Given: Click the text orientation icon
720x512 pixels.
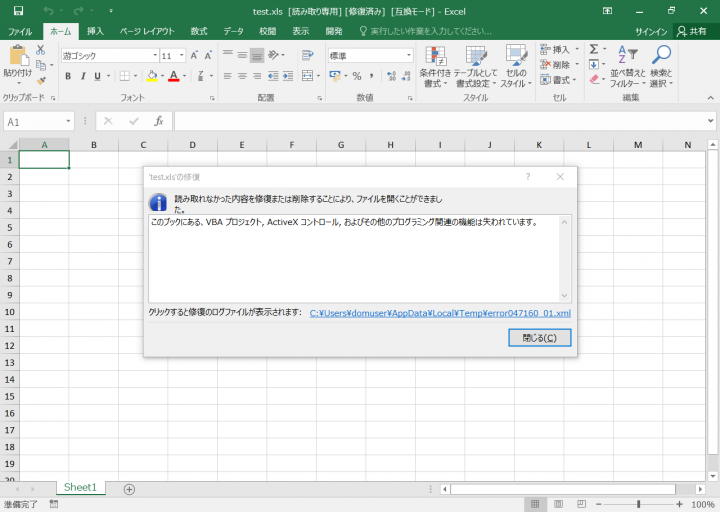Looking at the screenshot, I should 274,55.
